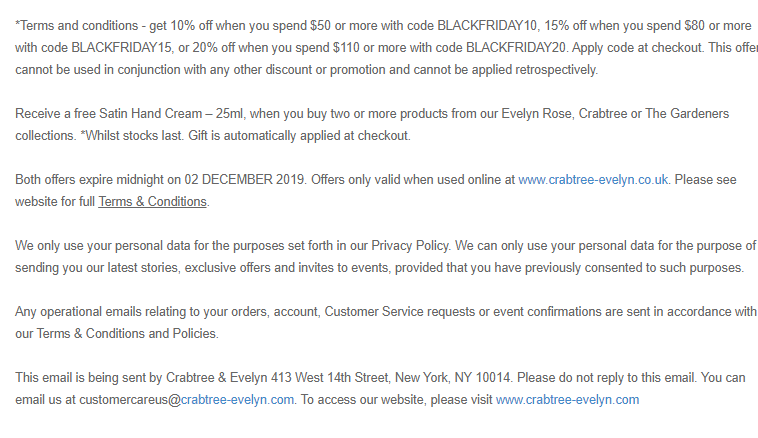Click the Customer Service requests text
The width and height of the screenshot is (758, 438).
pyautogui.click(x=399, y=312)
